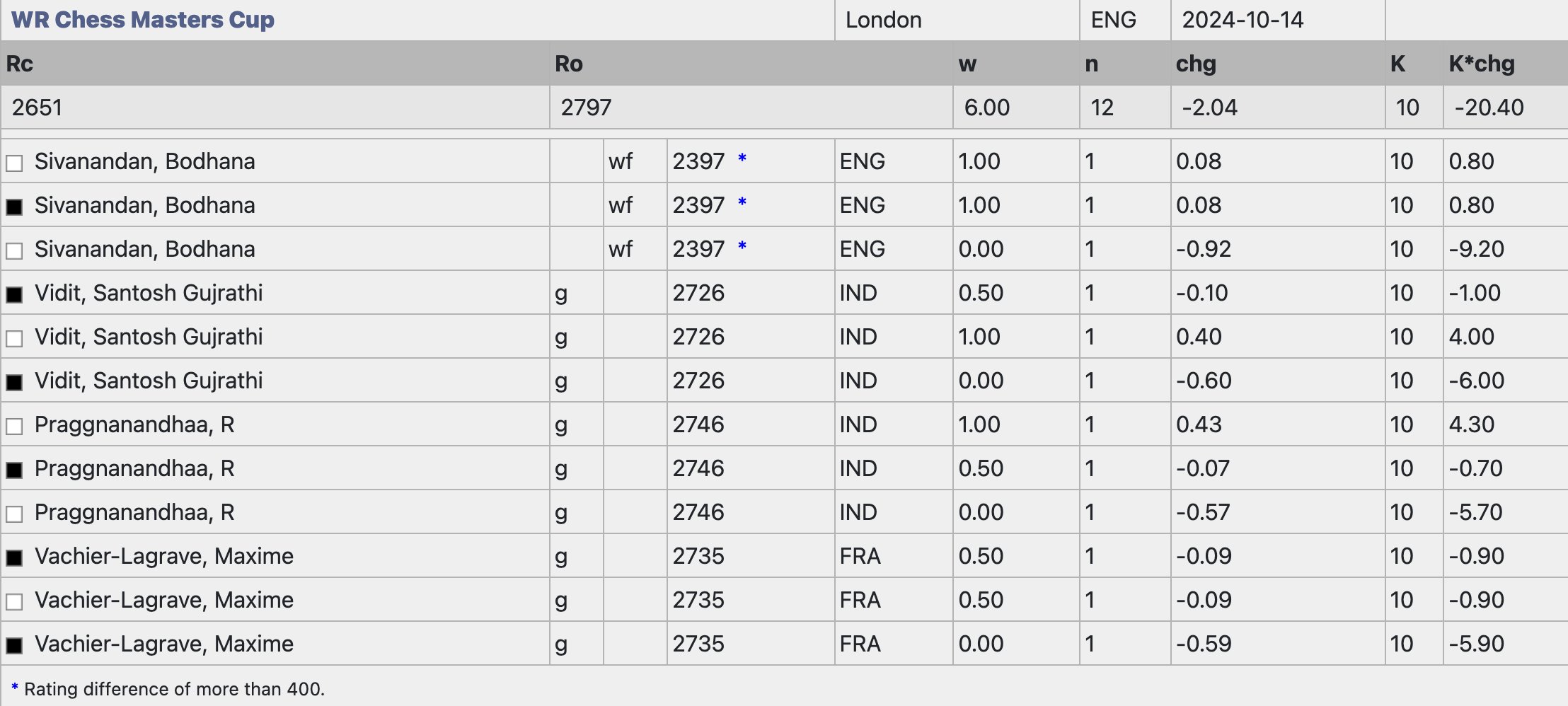This screenshot has height=706, width=1568.
Task: Click black square in Vachier-Lagrave's -5.90 row
Action: click(14, 645)
